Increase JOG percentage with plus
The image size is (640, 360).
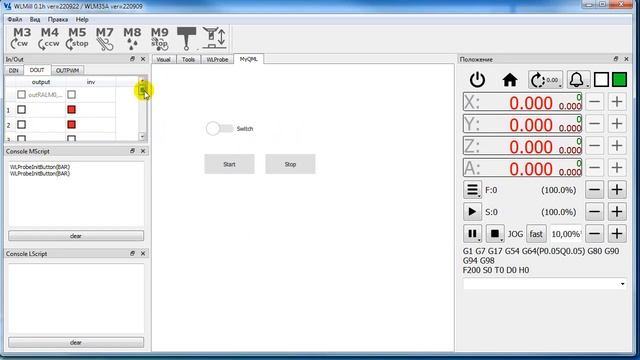point(617,234)
